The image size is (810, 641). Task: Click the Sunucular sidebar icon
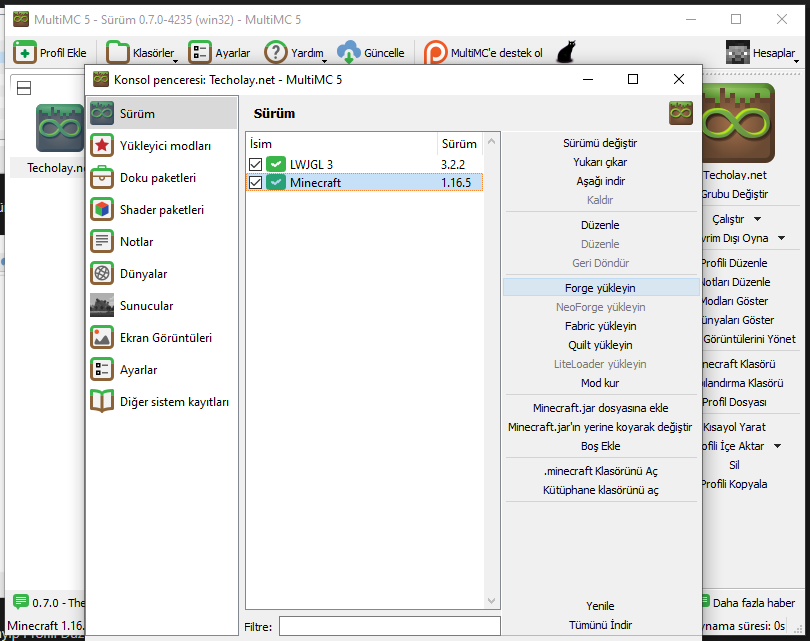point(102,305)
